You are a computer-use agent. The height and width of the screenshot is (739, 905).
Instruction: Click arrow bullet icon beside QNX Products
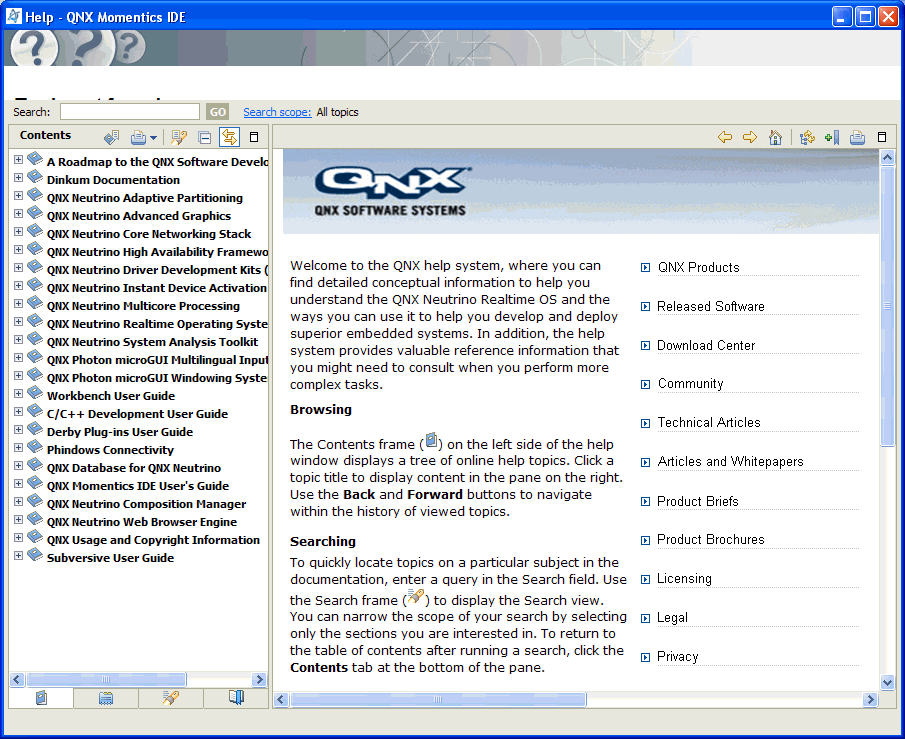click(x=645, y=267)
